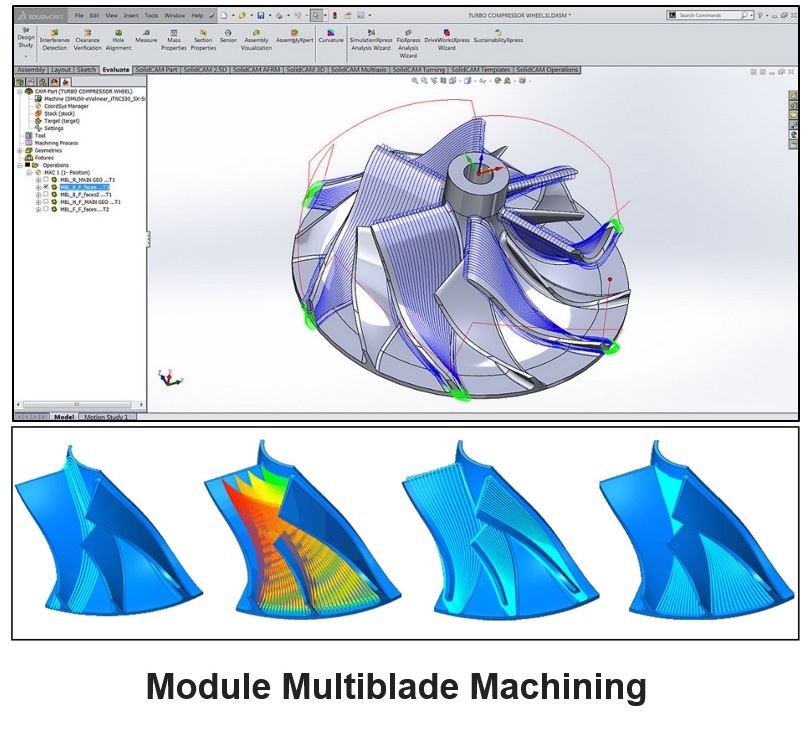Click the Rebuild traffic light icon
This screenshot has height=739, width=810.
tap(335, 15)
